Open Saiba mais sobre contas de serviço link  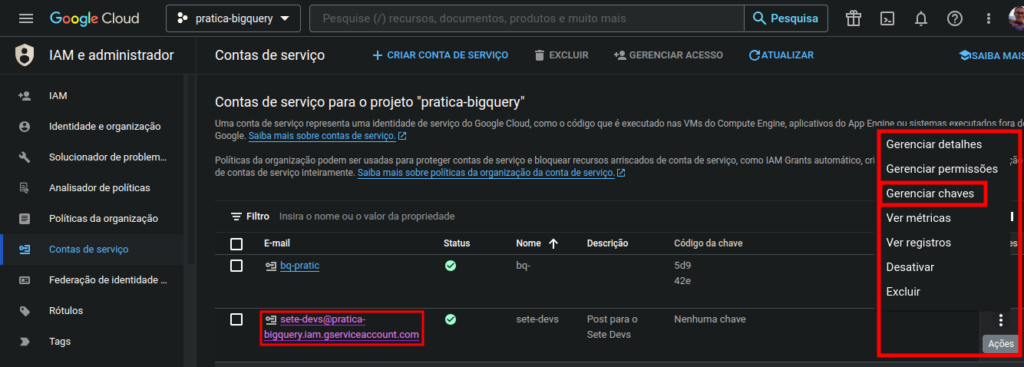tap(327, 136)
